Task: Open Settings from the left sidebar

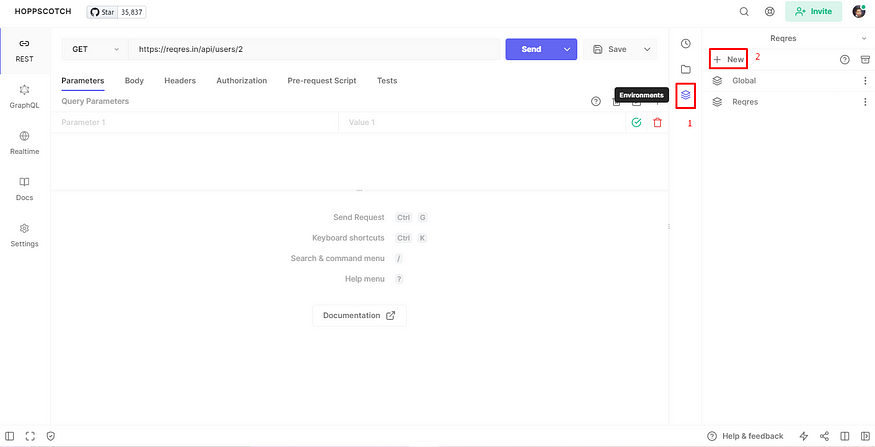Action: coord(25,235)
